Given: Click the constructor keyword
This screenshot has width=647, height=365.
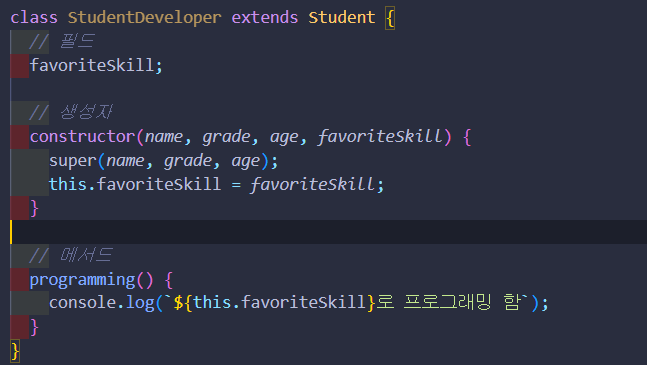Looking at the screenshot, I should (x=83, y=137).
